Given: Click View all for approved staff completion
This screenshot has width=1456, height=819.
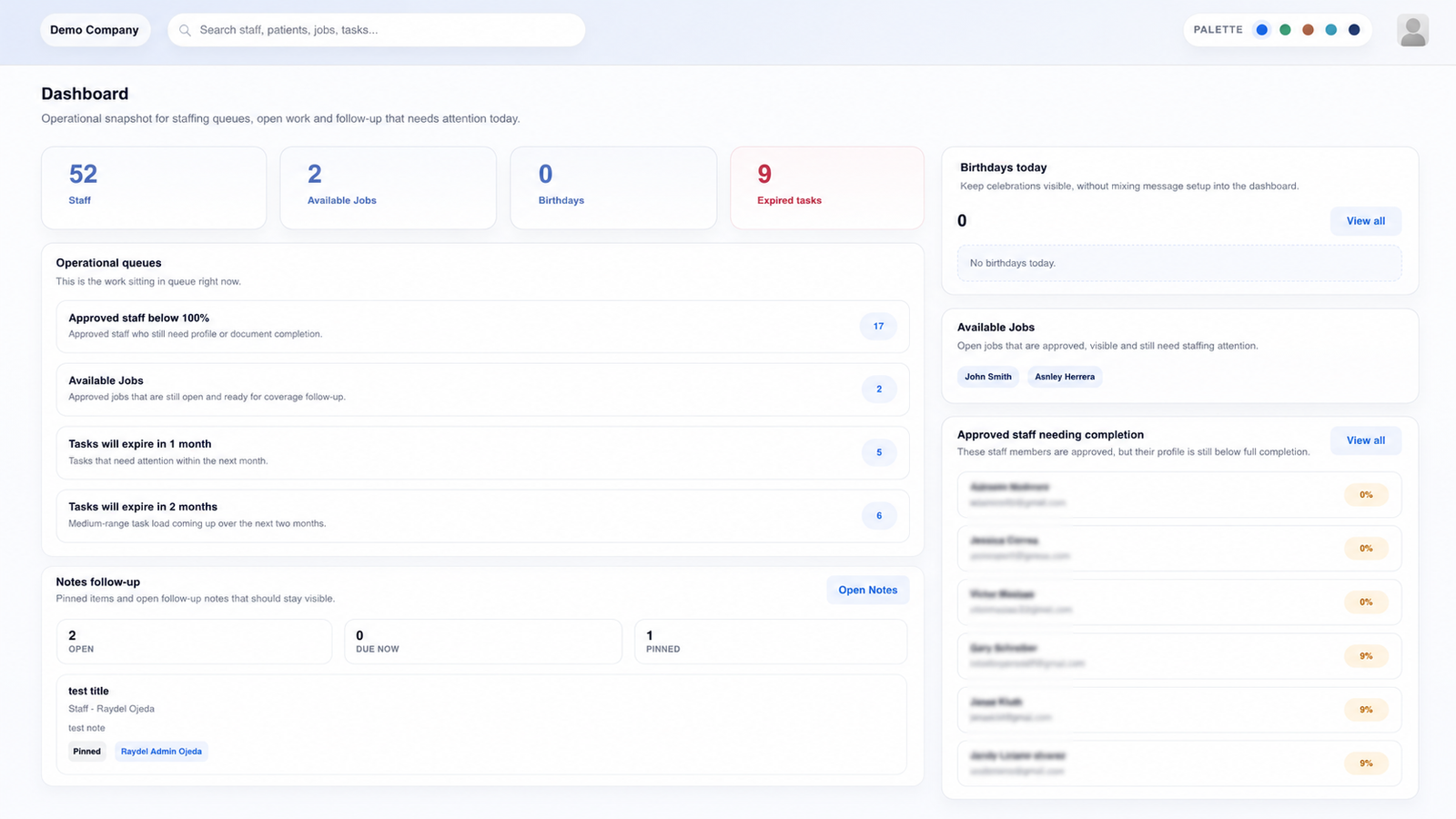Looking at the screenshot, I should tap(1366, 440).
